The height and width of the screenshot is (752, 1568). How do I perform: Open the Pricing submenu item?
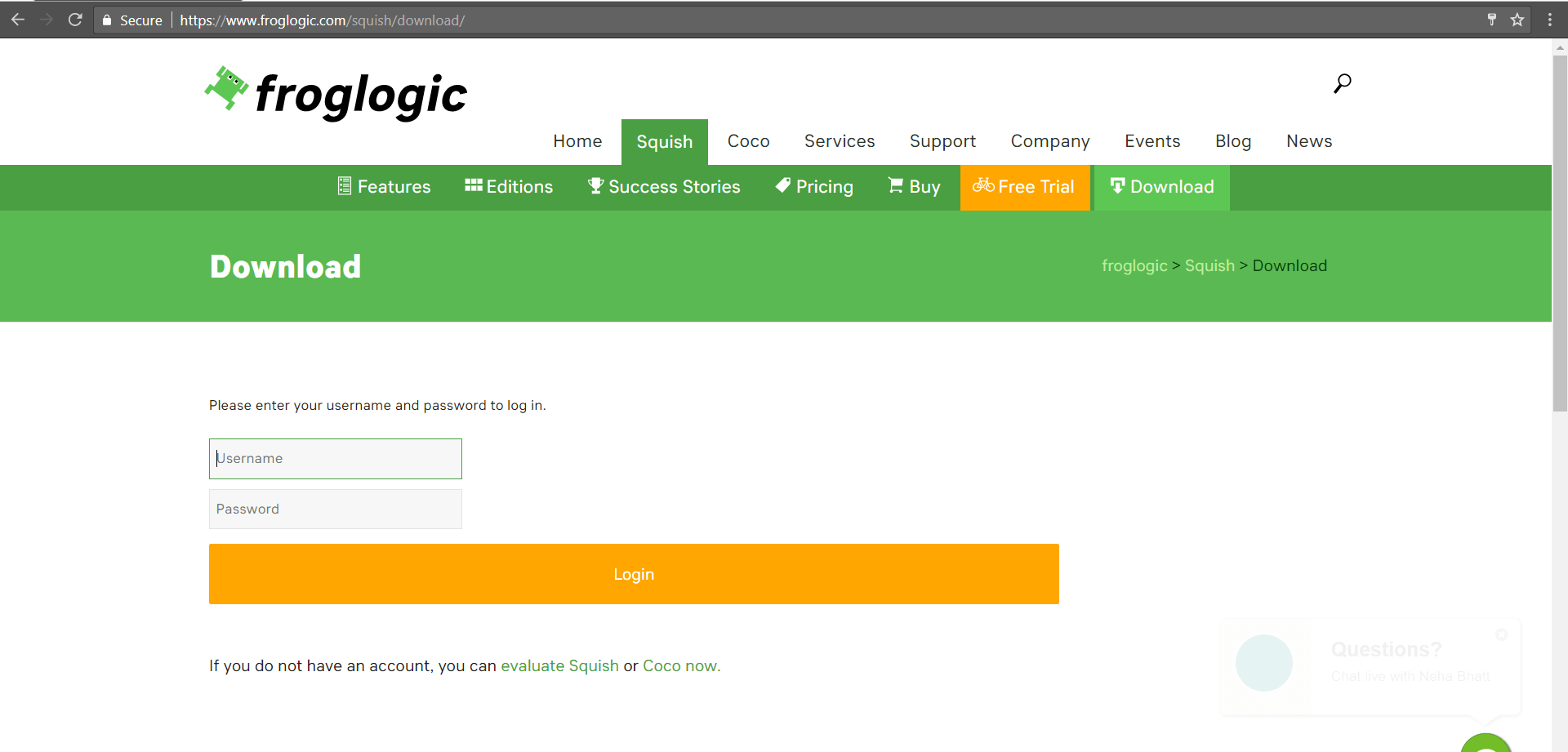coord(814,187)
